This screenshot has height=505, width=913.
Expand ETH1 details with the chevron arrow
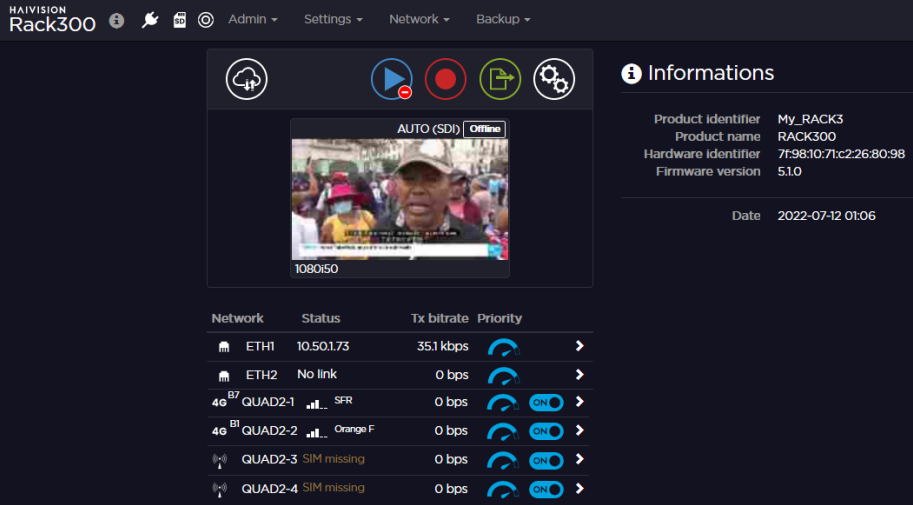pos(579,346)
